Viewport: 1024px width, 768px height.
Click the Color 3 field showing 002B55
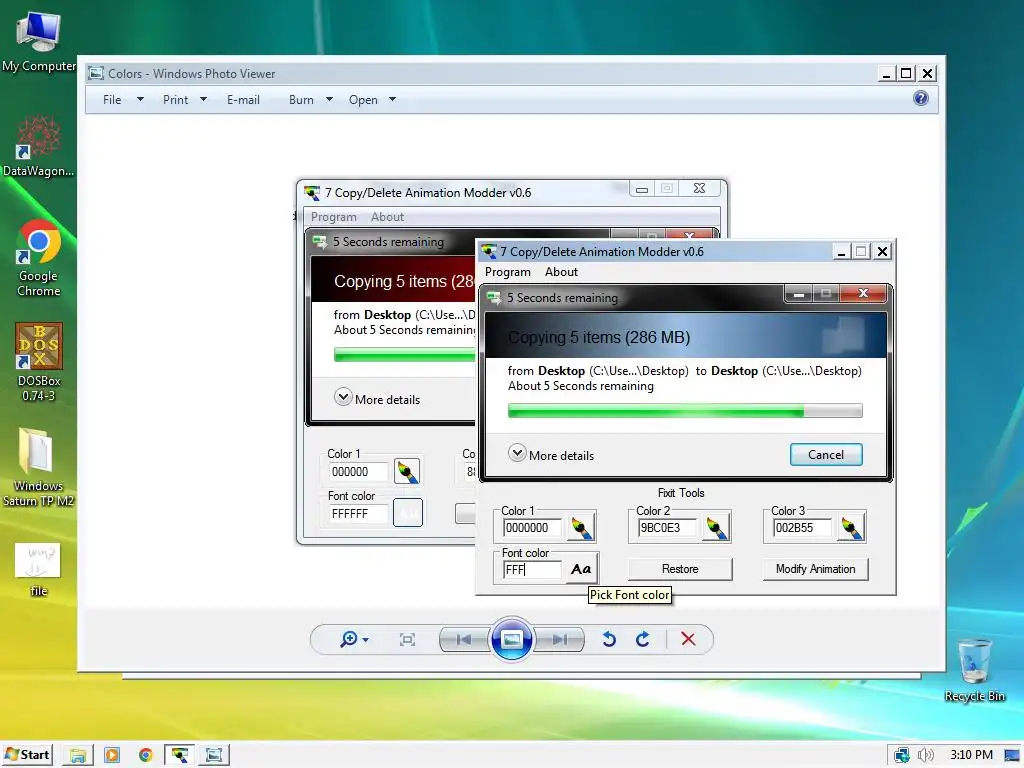point(802,528)
